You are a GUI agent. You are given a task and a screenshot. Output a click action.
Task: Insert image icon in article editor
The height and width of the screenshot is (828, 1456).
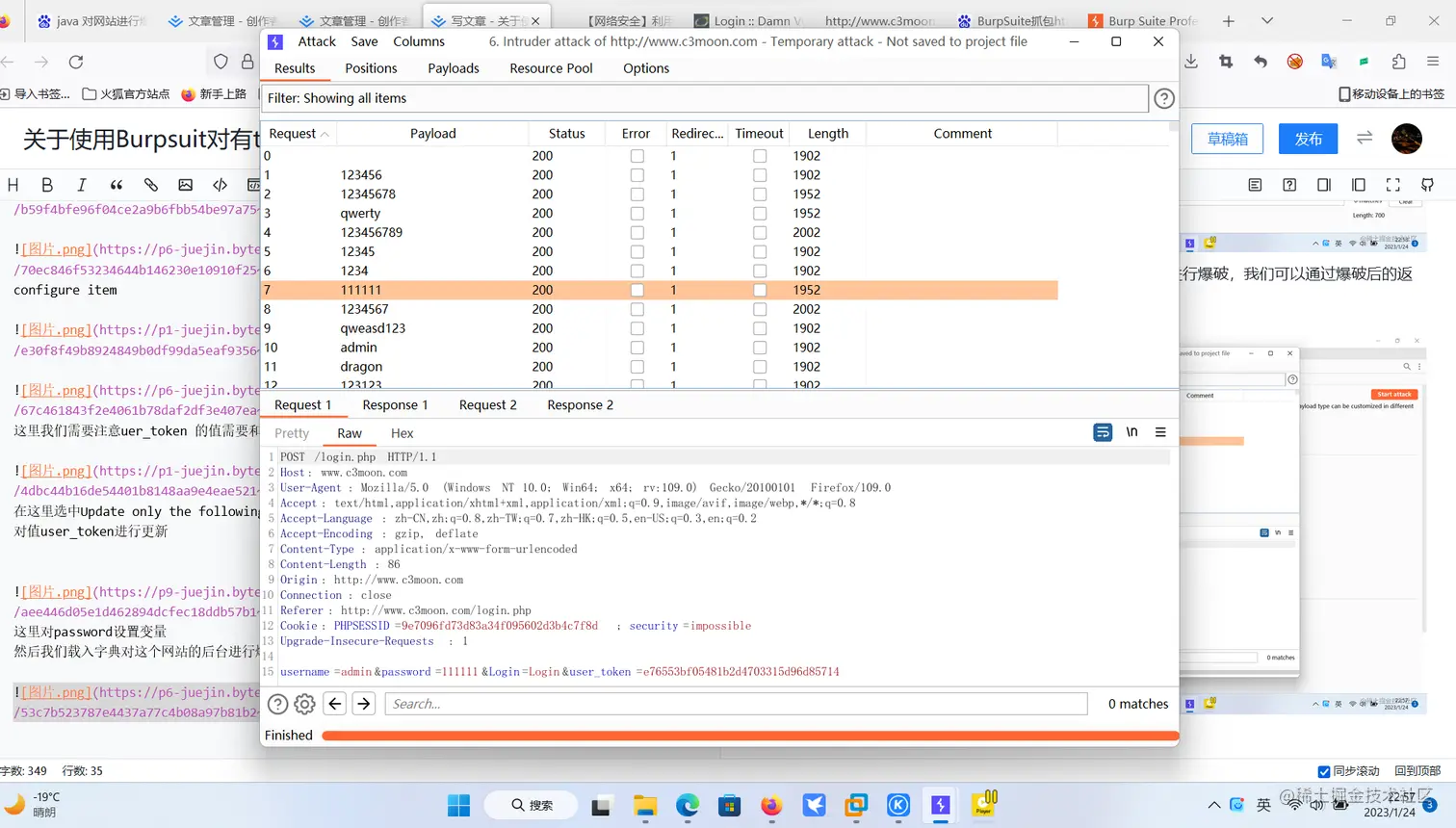coord(185,185)
